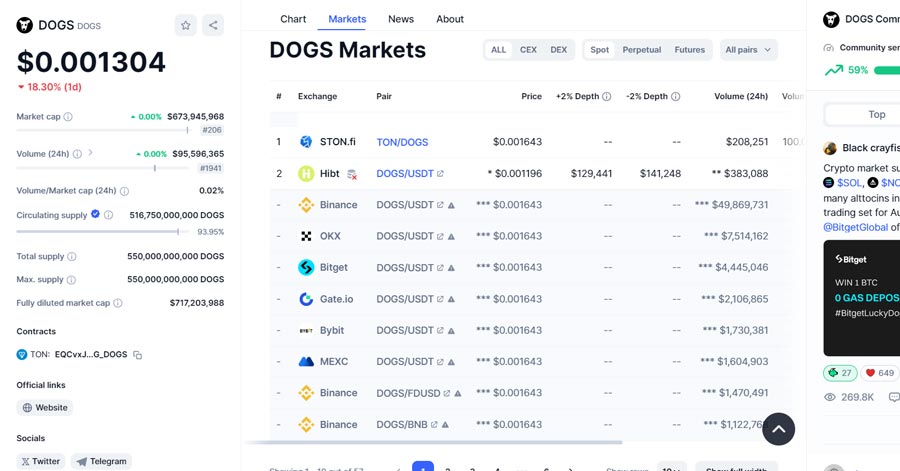Expand the Volume (24h) chevron
Image resolution: width=900 pixels, height=471 pixels.
pos(90,153)
